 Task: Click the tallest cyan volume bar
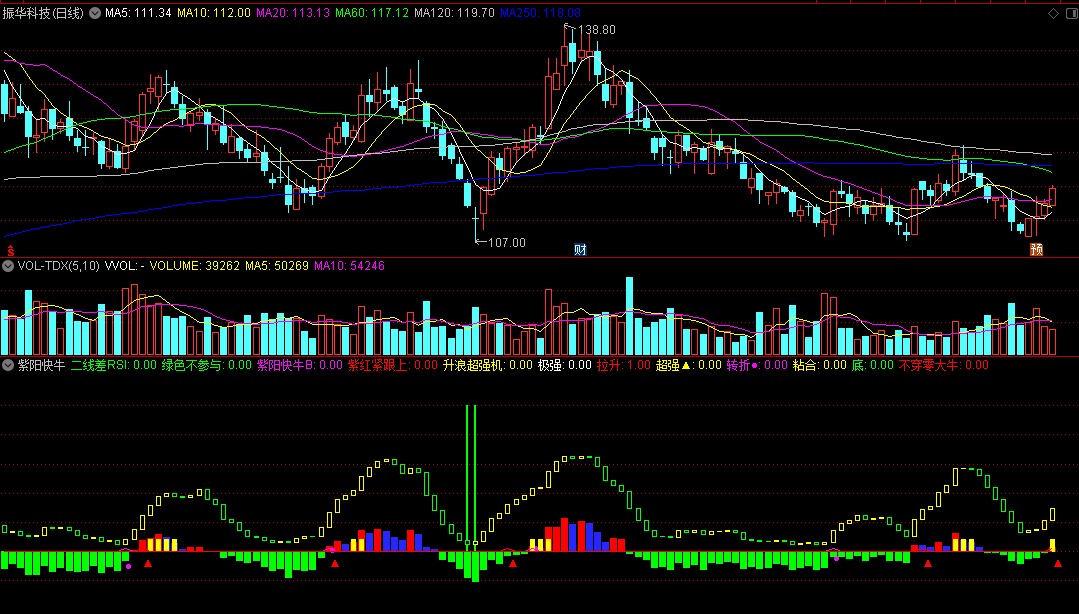[x=629, y=316]
